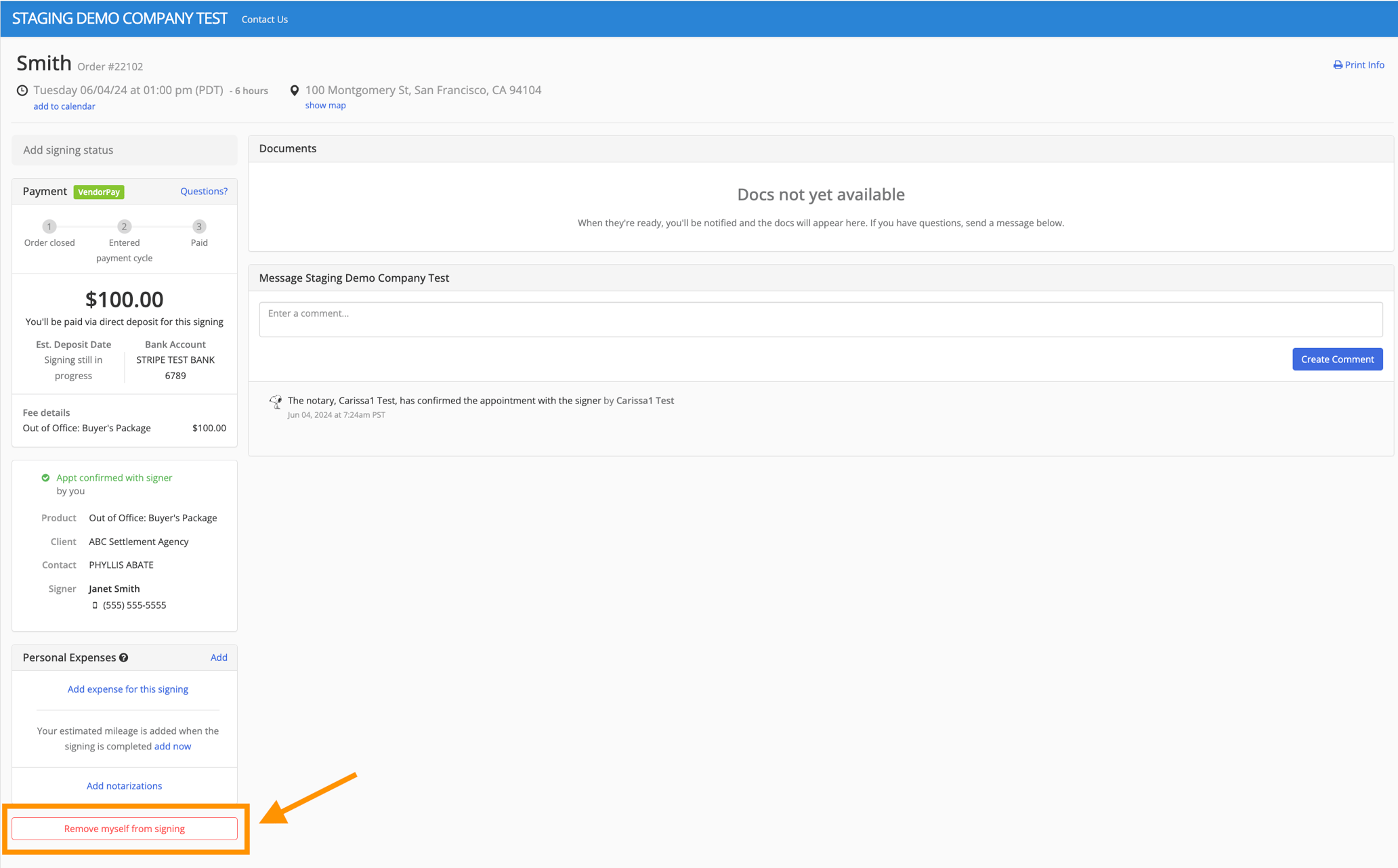This screenshot has width=1398, height=868.
Task: Click STAGING DEMO COMPANY TEST header title
Action: 120,18
